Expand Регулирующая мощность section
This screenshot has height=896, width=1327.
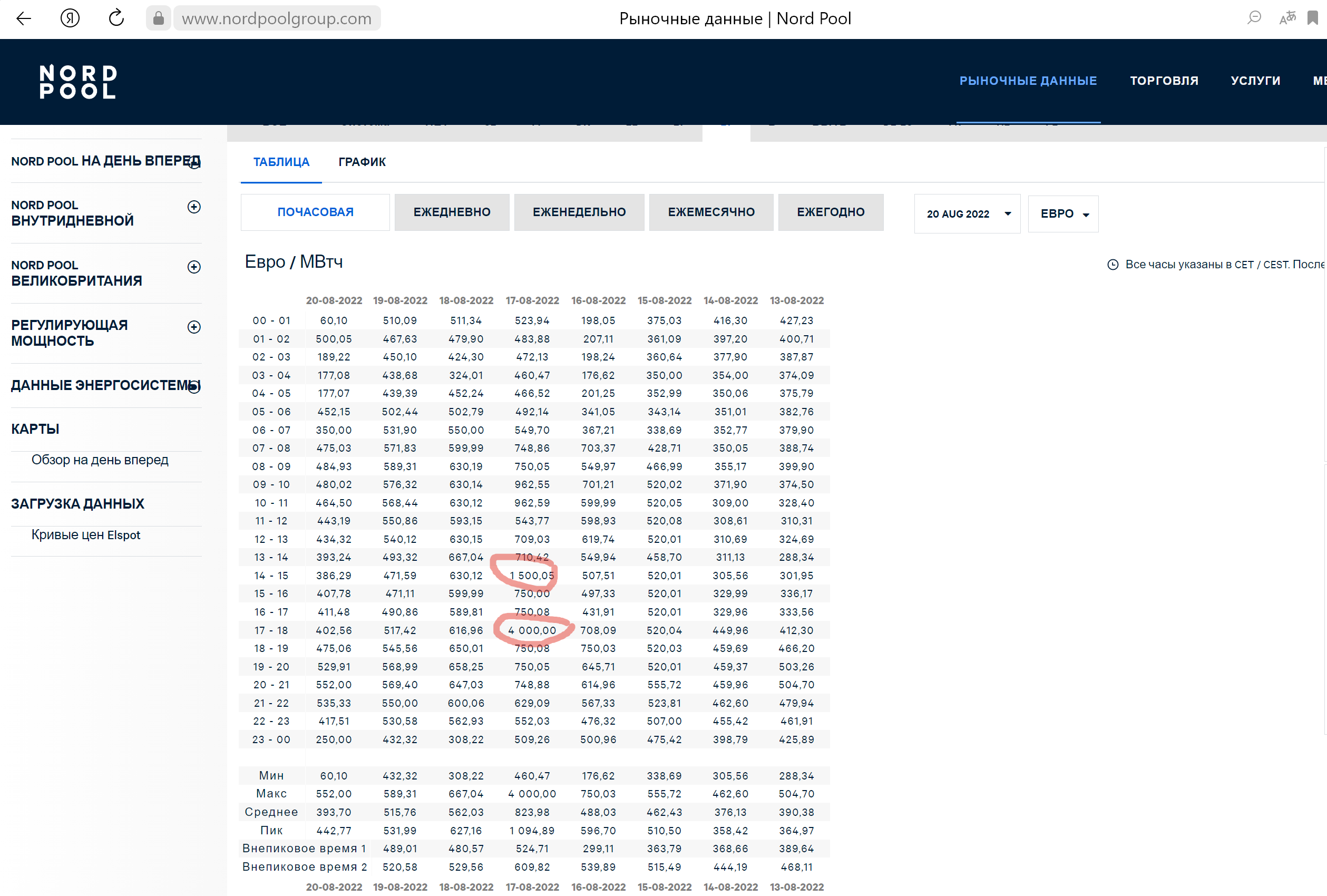pos(194,327)
